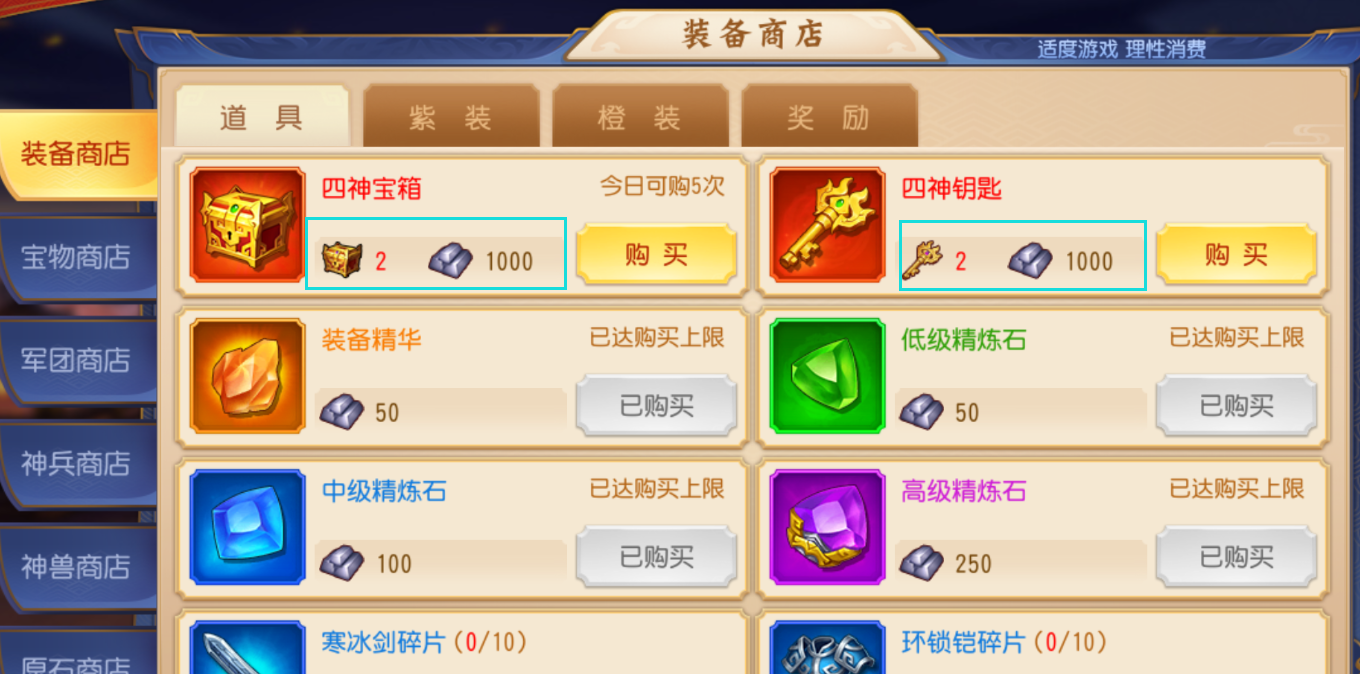Open 神兵商店 in the side menu
Image resolution: width=1360 pixels, height=674 pixels.
pyautogui.click(x=77, y=464)
